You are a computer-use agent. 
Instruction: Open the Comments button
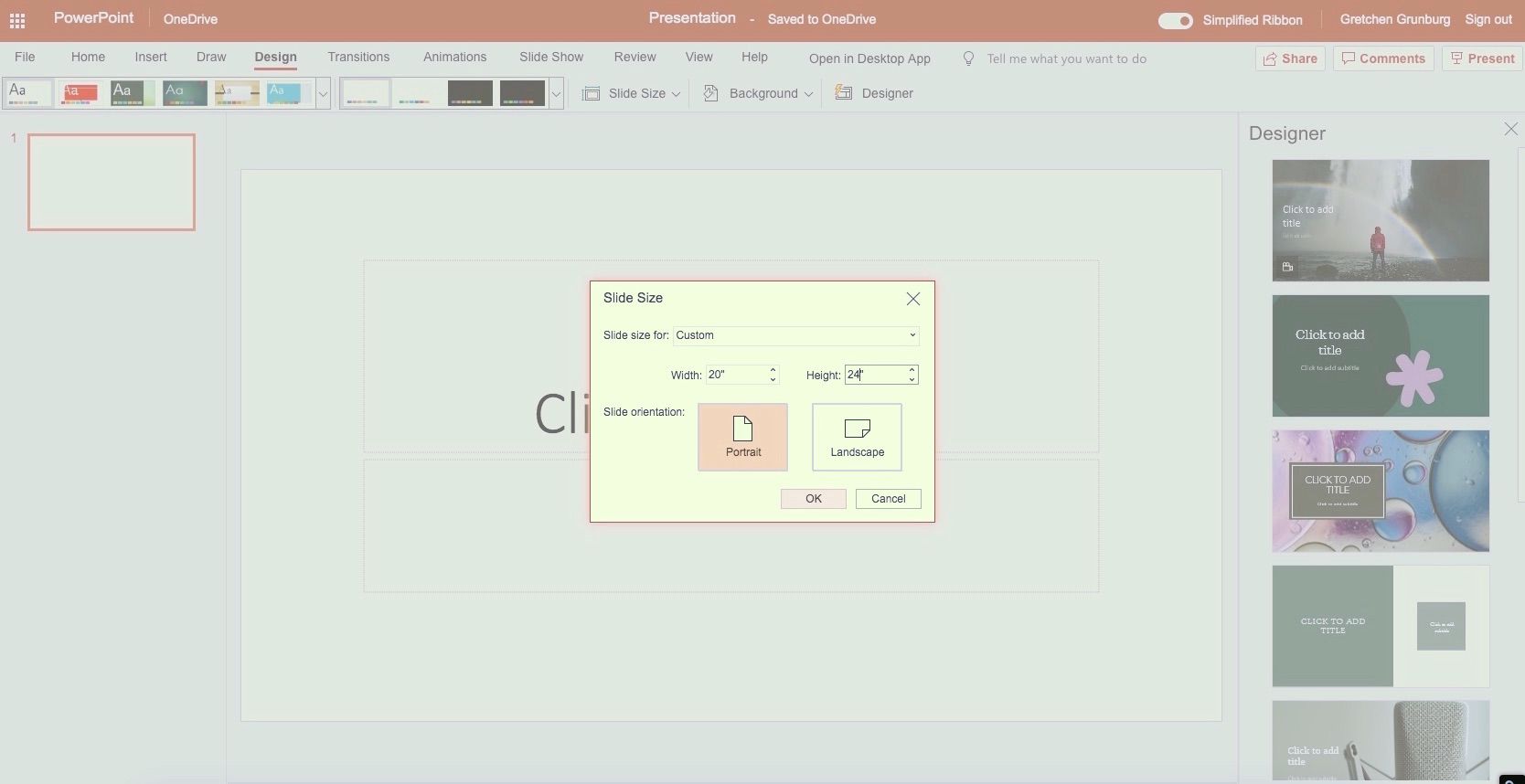click(x=1383, y=58)
